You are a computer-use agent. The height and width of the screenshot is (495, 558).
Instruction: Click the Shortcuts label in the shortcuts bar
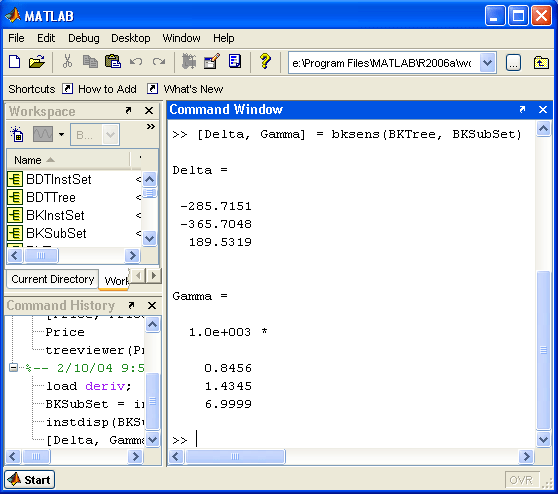click(x=32, y=89)
